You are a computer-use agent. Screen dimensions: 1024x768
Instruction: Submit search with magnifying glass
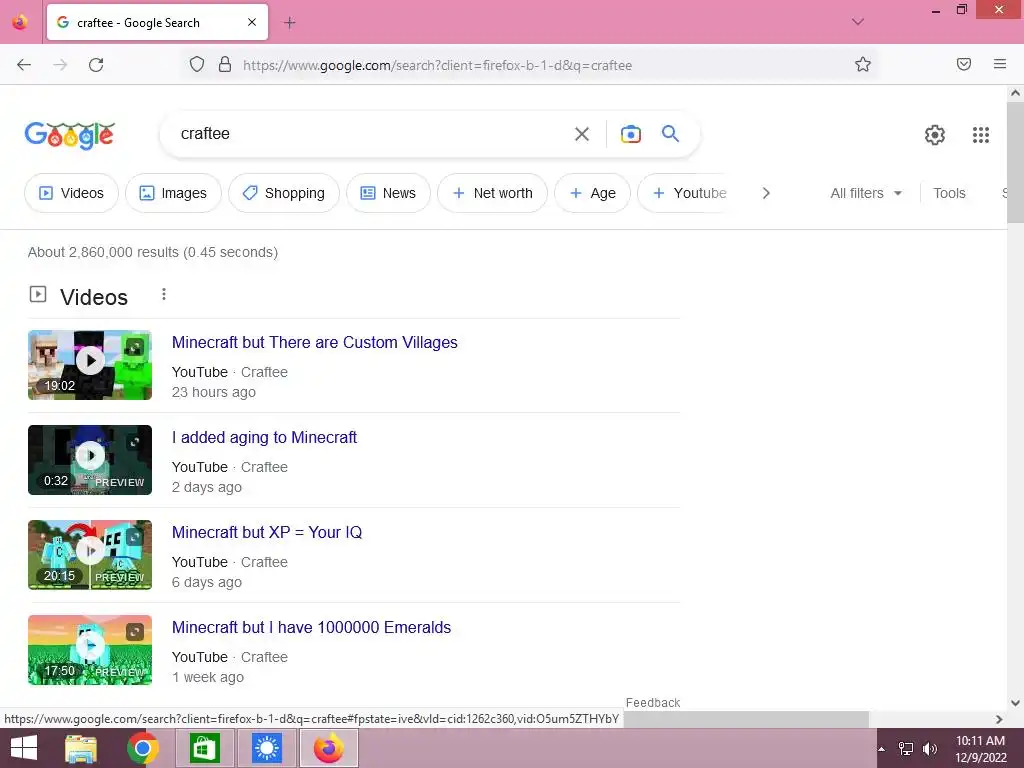pyautogui.click(x=670, y=134)
